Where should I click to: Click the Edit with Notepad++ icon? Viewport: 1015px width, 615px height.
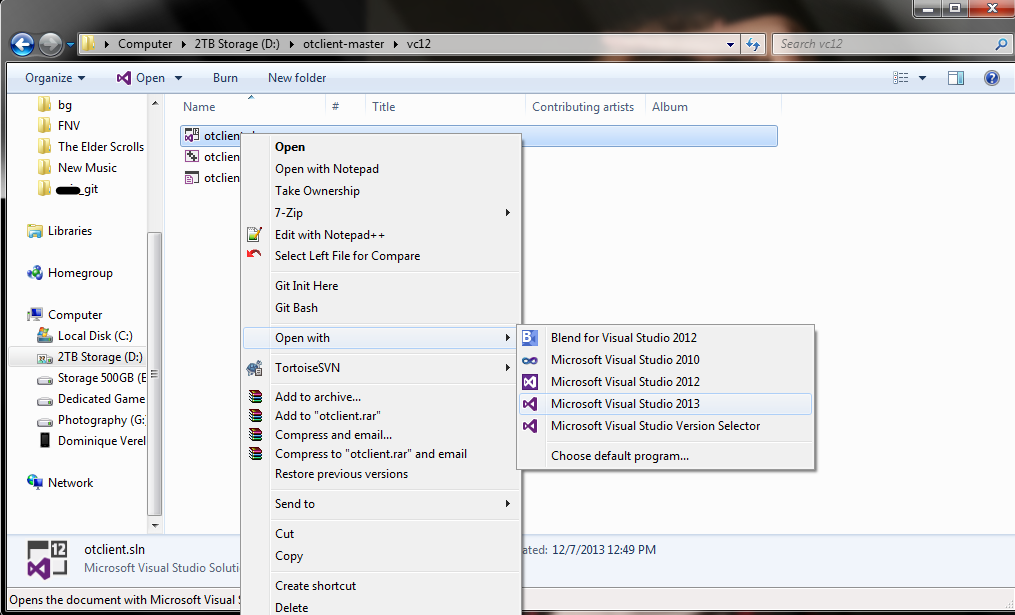coord(255,234)
